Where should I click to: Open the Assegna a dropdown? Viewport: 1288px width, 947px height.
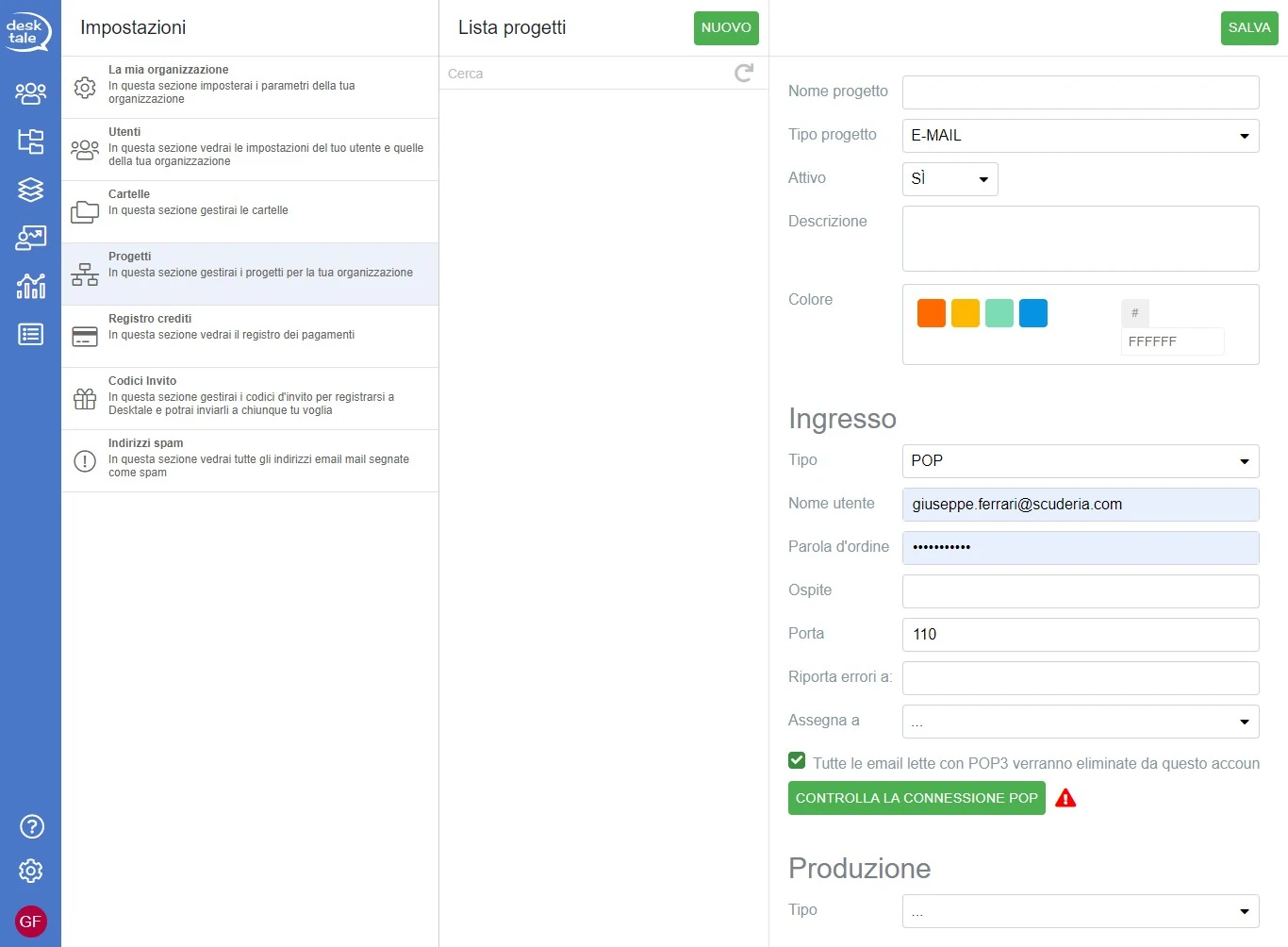[x=1081, y=722]
